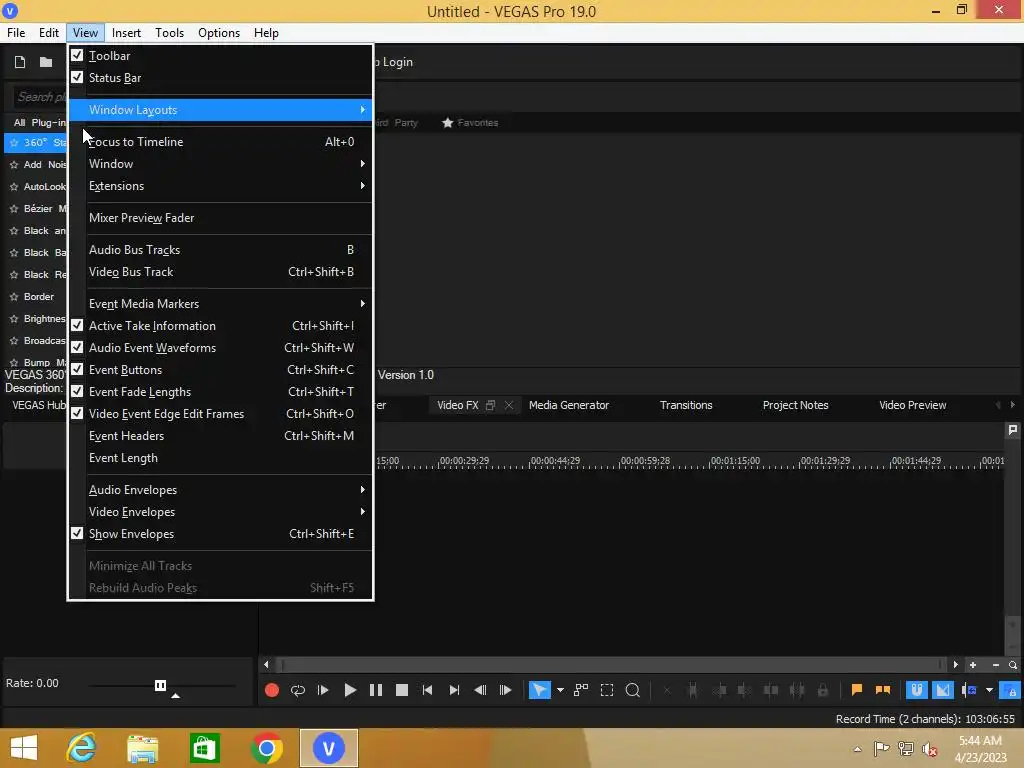Click timeline zoom out minus icon
The height and width of the screenshot is (768, 1024).
tap(996, 665)
